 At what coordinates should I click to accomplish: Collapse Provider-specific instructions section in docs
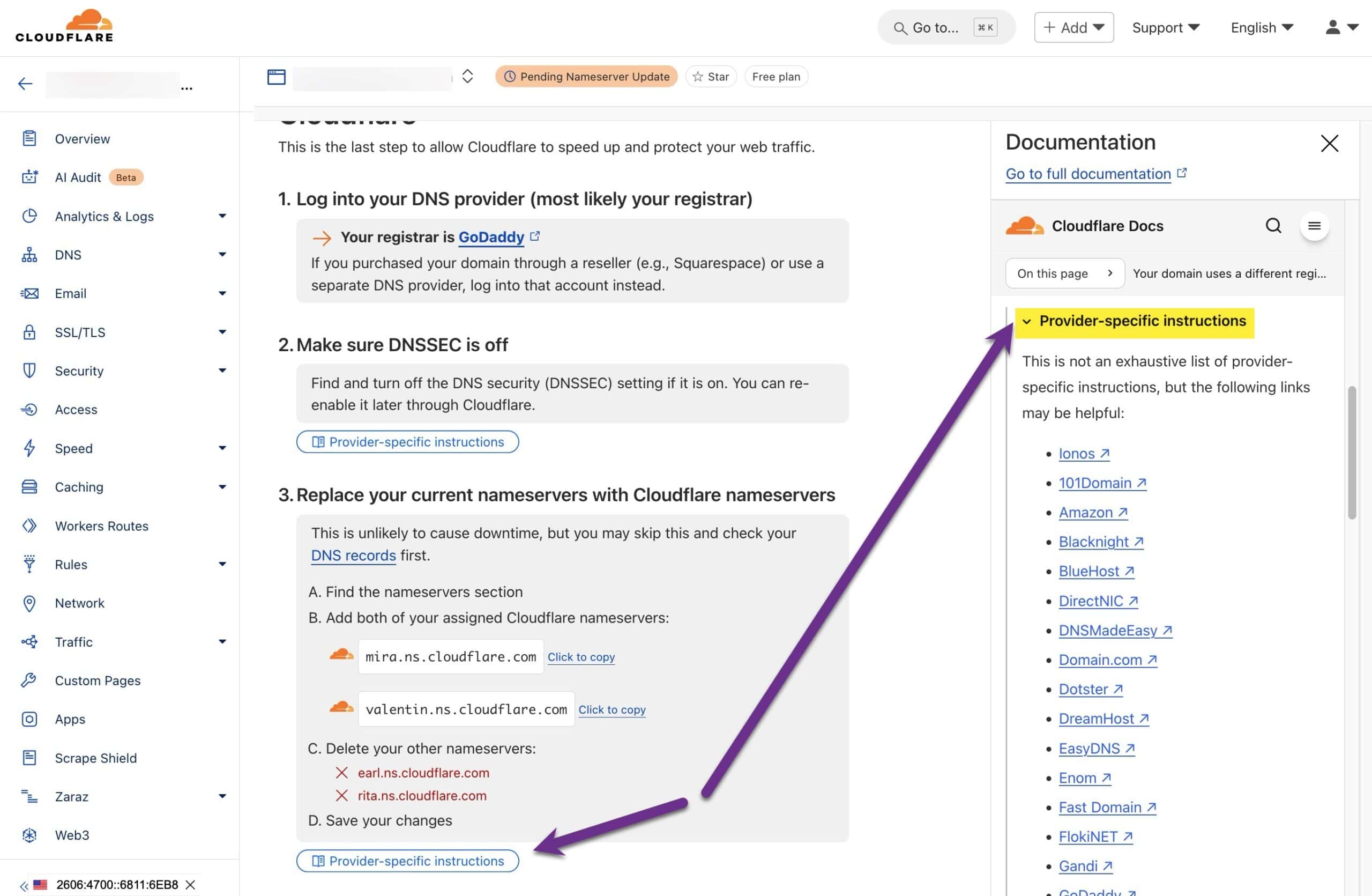click(1134, 321)
